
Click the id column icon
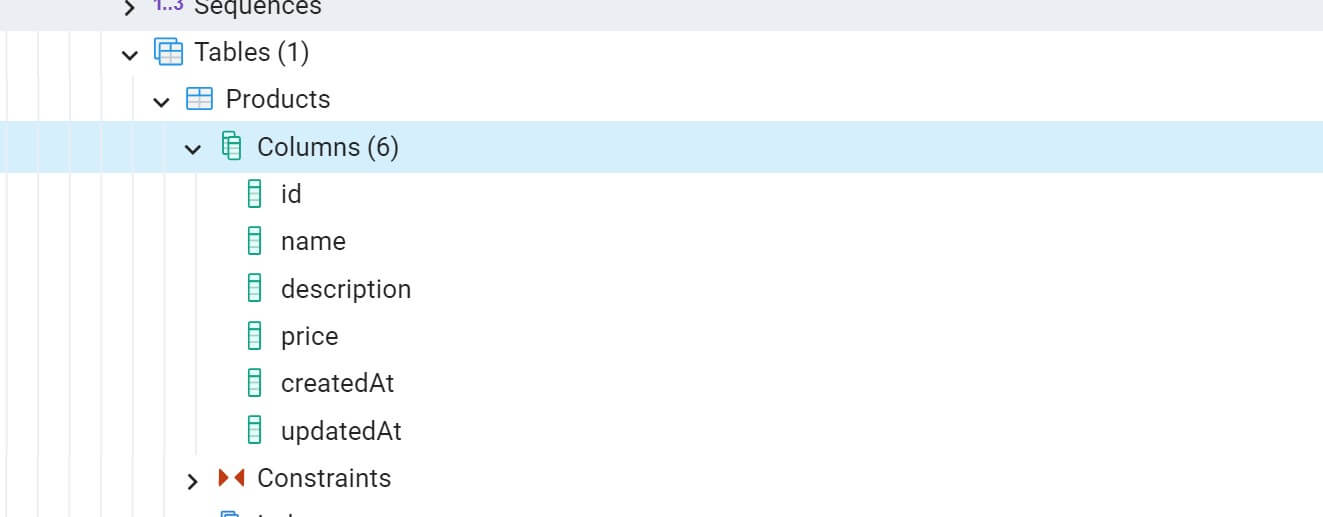255,194
